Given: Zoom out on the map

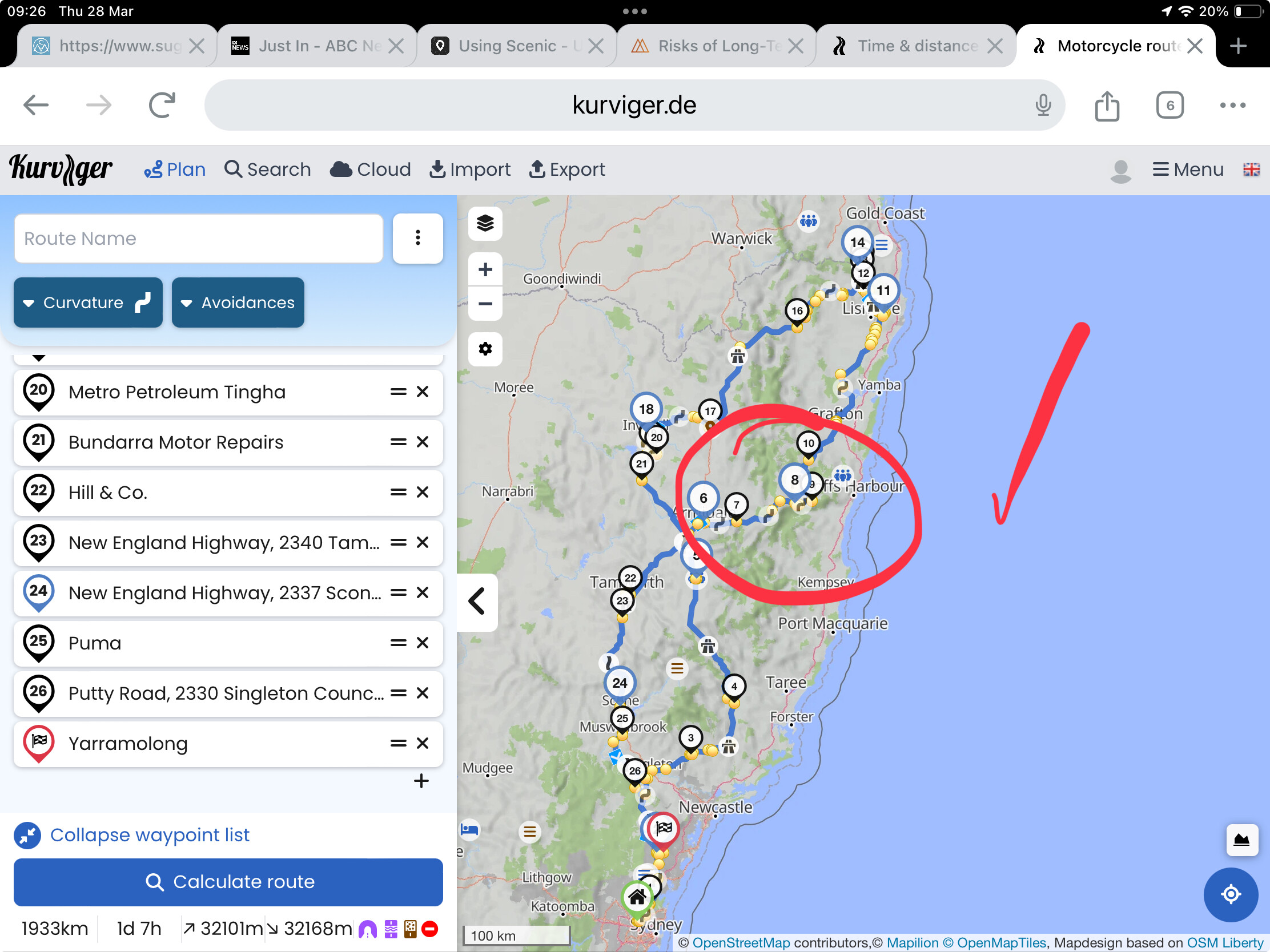Looking at the screenshot, I should (x=485, y=304).
